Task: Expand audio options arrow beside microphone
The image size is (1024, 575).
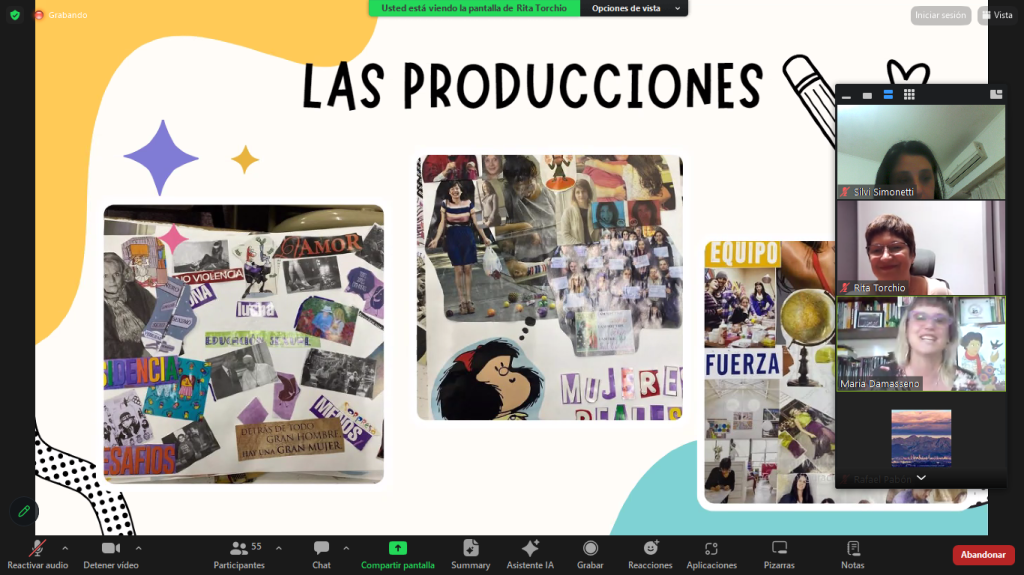Action: (x=65, y=548)
